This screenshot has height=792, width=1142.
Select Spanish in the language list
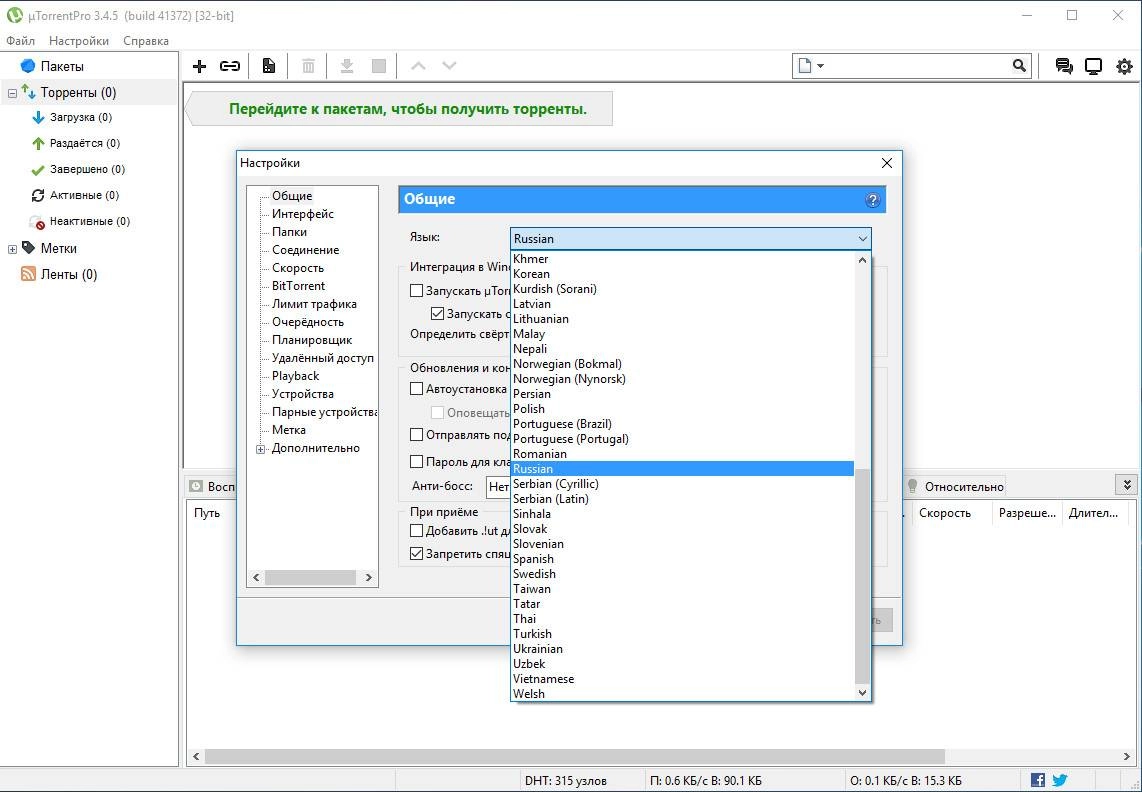click(533, 559)
